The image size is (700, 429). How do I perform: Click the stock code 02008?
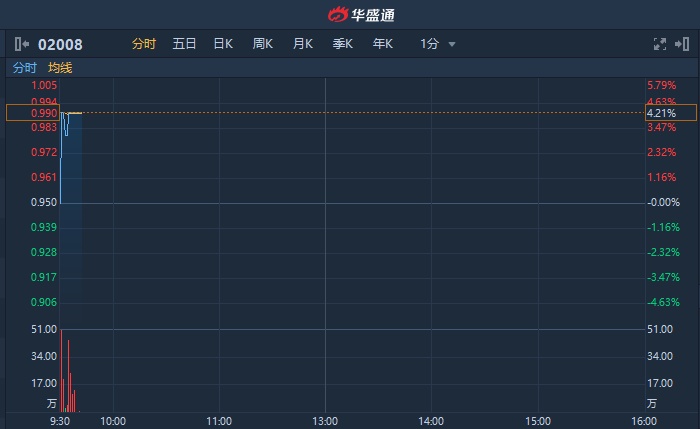[60, 44]
